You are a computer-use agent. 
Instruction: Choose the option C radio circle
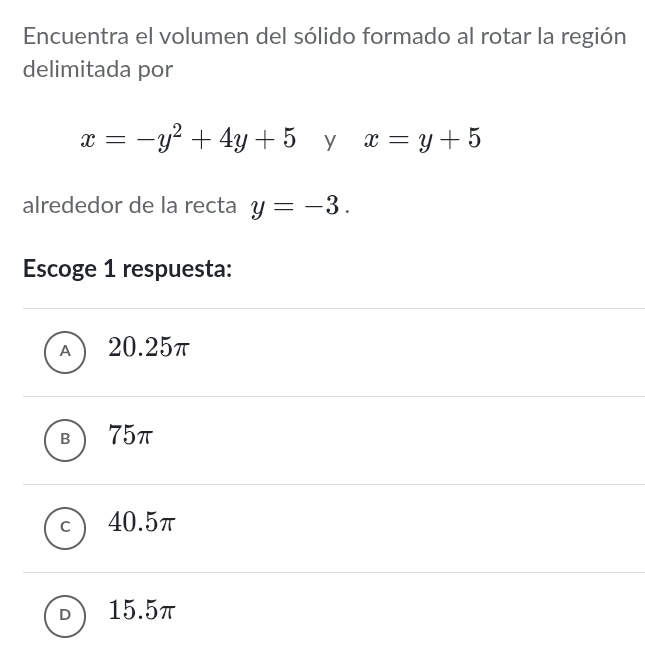(65, 527)
